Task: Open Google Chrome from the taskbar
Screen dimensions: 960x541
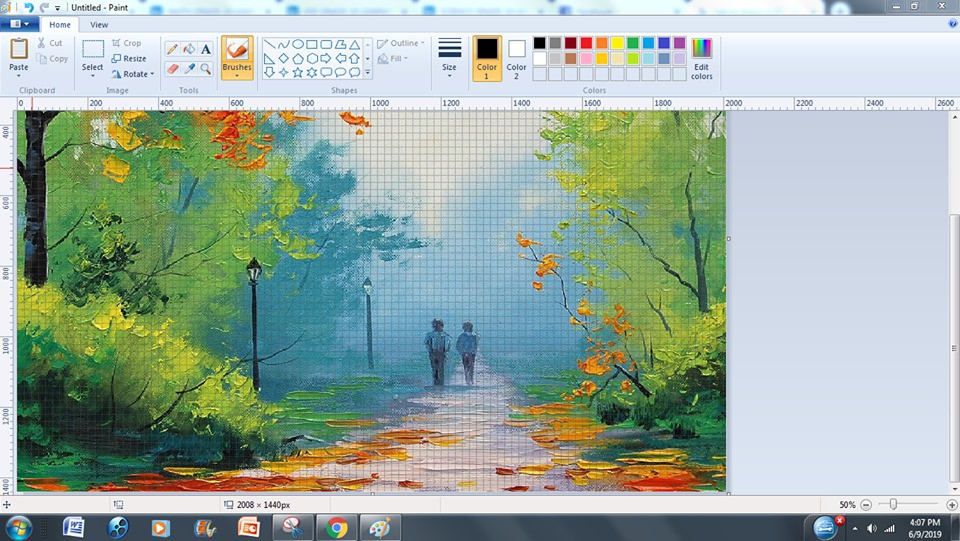Action: point(337,527)
